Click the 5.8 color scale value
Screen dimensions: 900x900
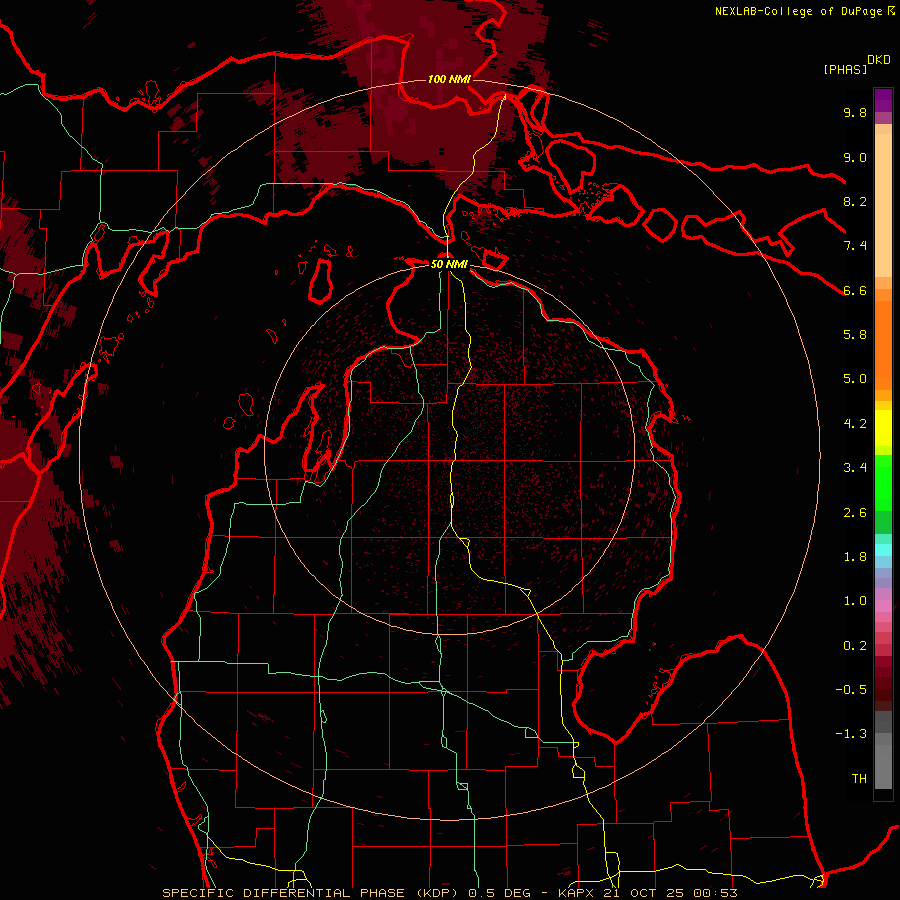[855, 335]
